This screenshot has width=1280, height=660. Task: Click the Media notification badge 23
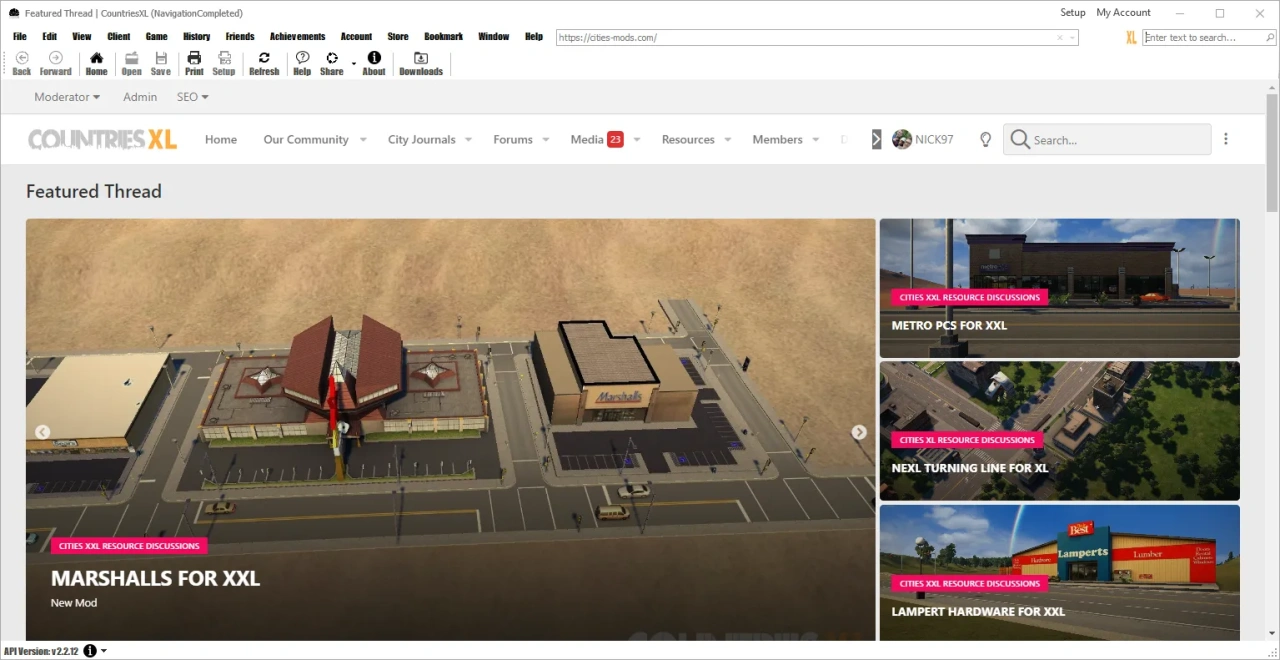click(615, 140)
